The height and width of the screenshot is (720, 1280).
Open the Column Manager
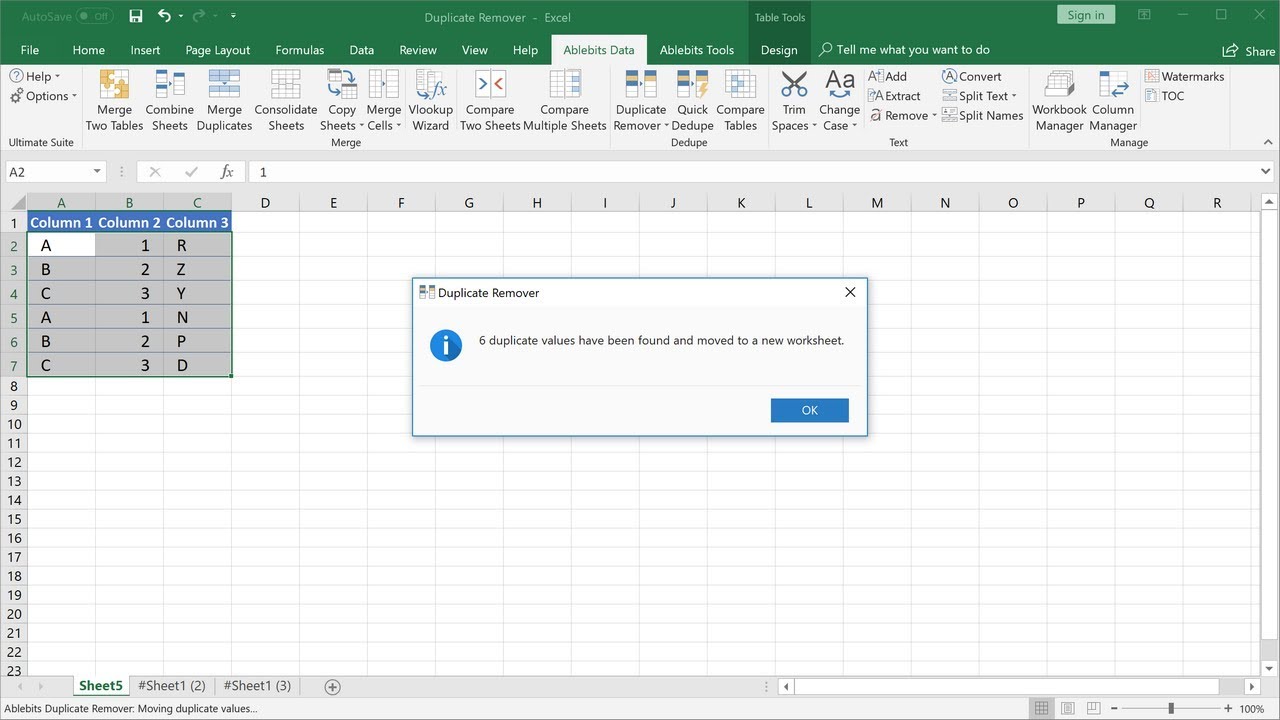1113,100
